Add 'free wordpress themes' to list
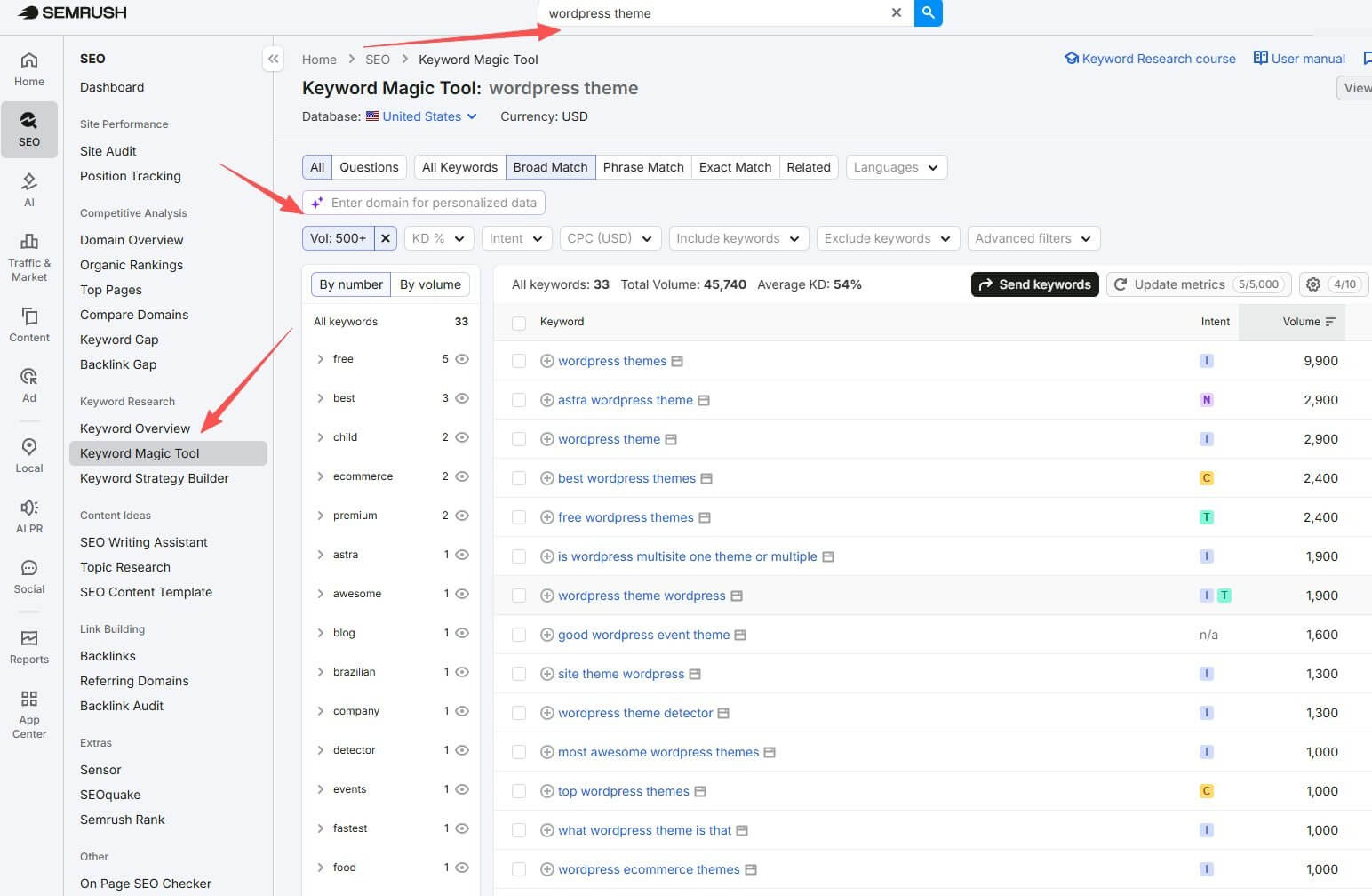Image resolution: width=1372 pixels, height=896 pixels. click(x=547, y=517)
